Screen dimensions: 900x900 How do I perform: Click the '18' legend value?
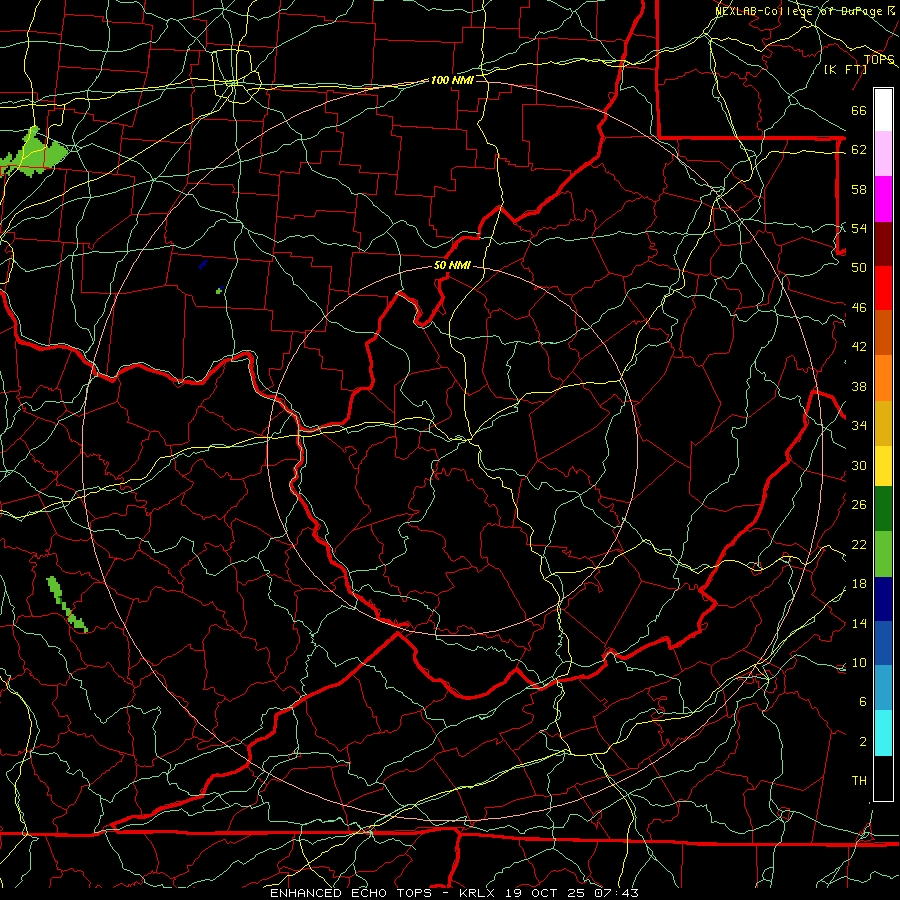pyautogui.click(x=859, y=584)
